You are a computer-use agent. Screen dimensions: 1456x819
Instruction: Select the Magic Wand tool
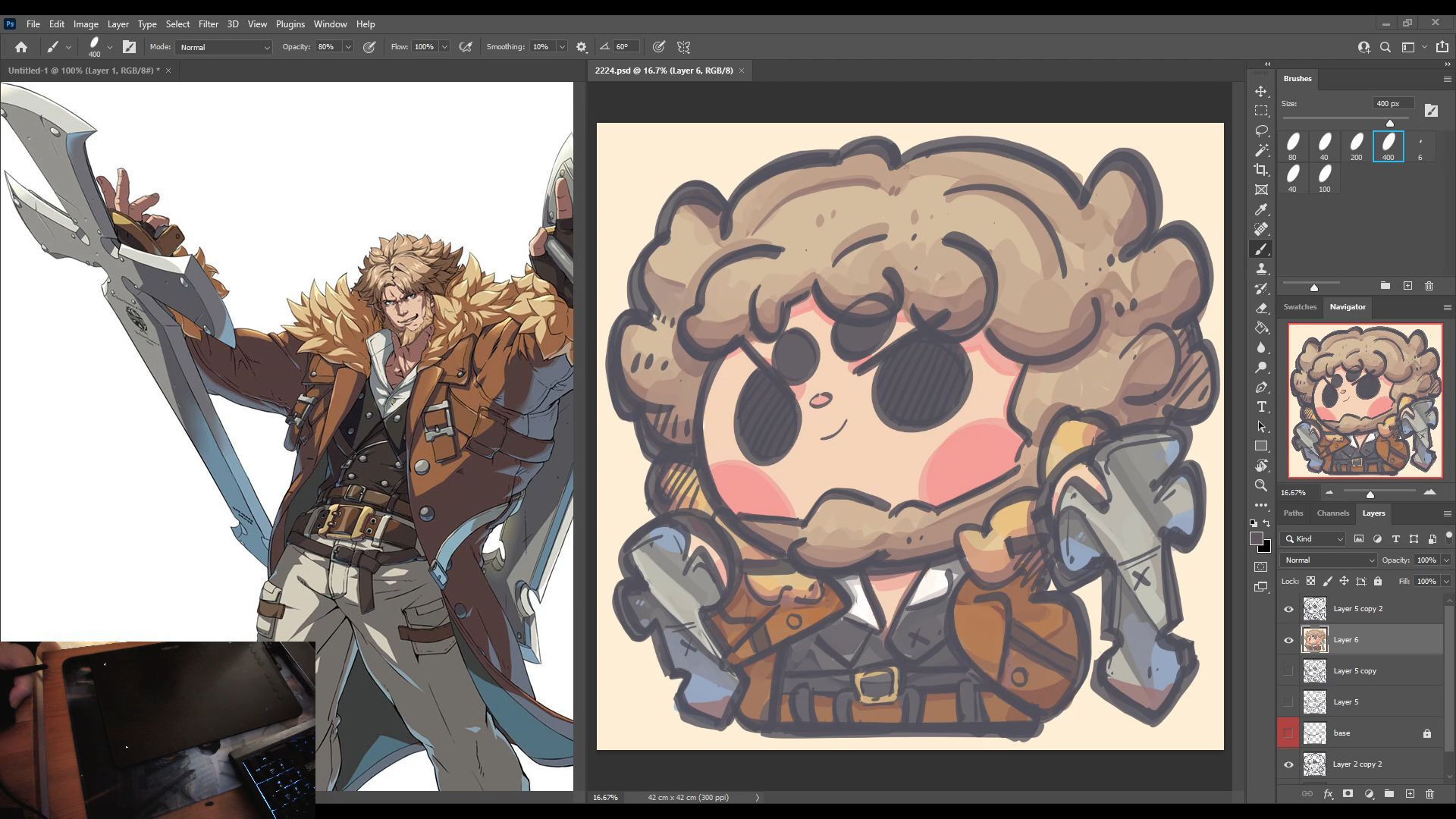(1261, 150)
